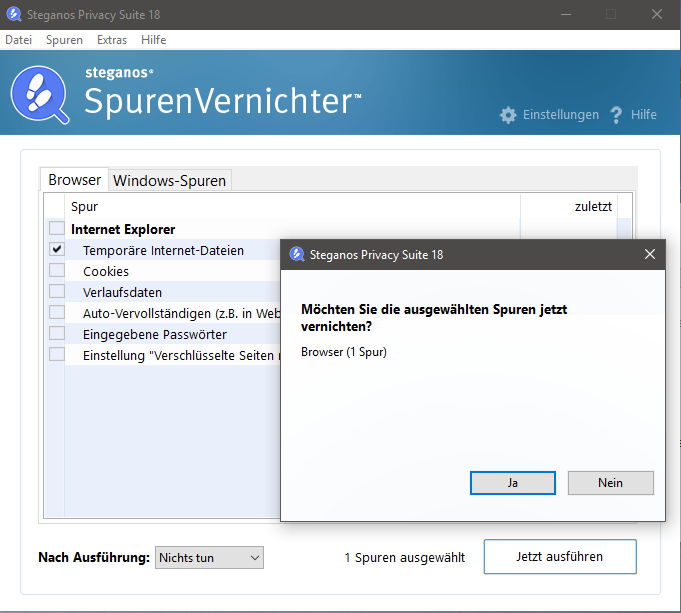Enable the Verlaufsdaten checkbox

tap(56, 291)
